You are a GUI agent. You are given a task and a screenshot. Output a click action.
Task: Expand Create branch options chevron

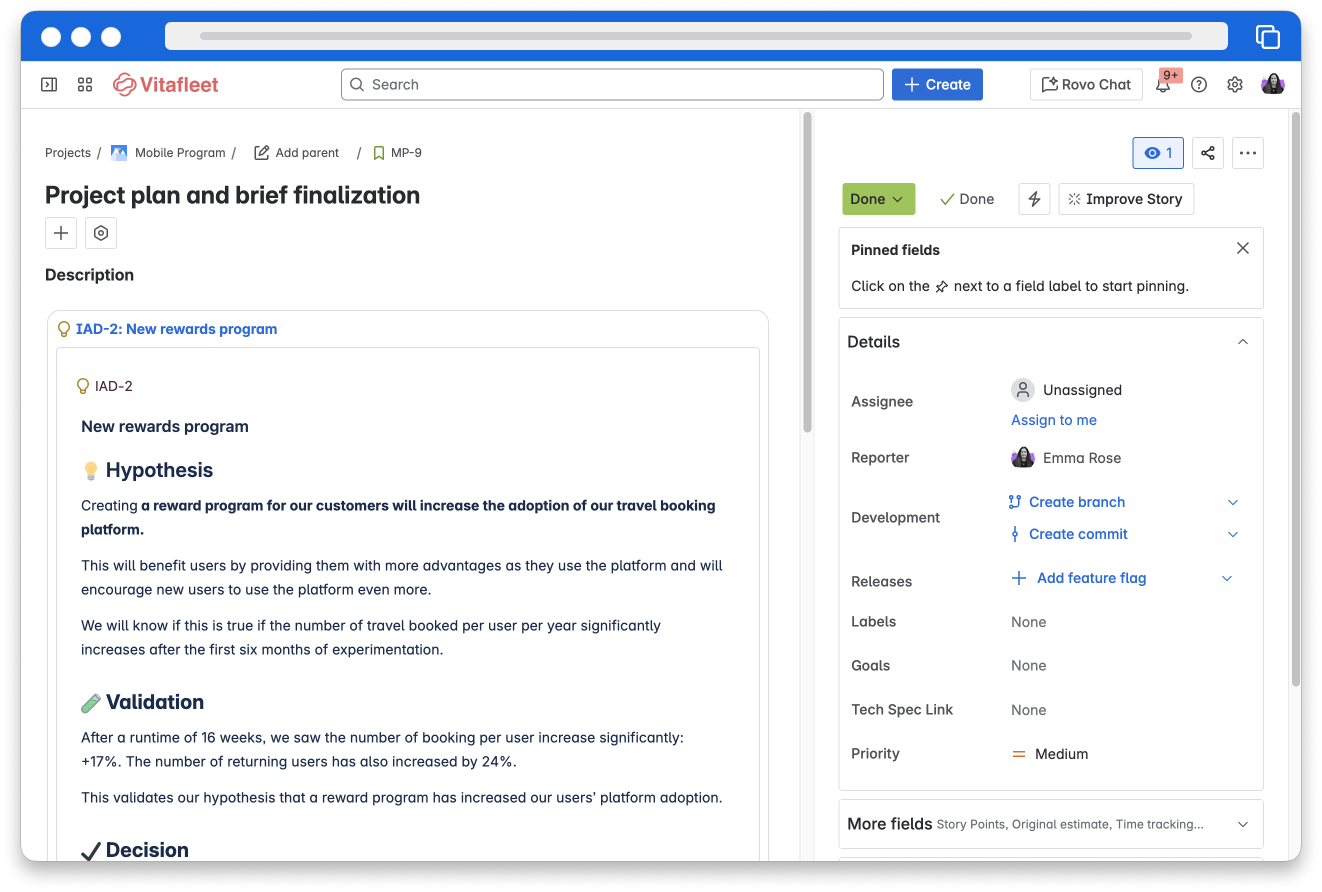tap(1233, 502)
